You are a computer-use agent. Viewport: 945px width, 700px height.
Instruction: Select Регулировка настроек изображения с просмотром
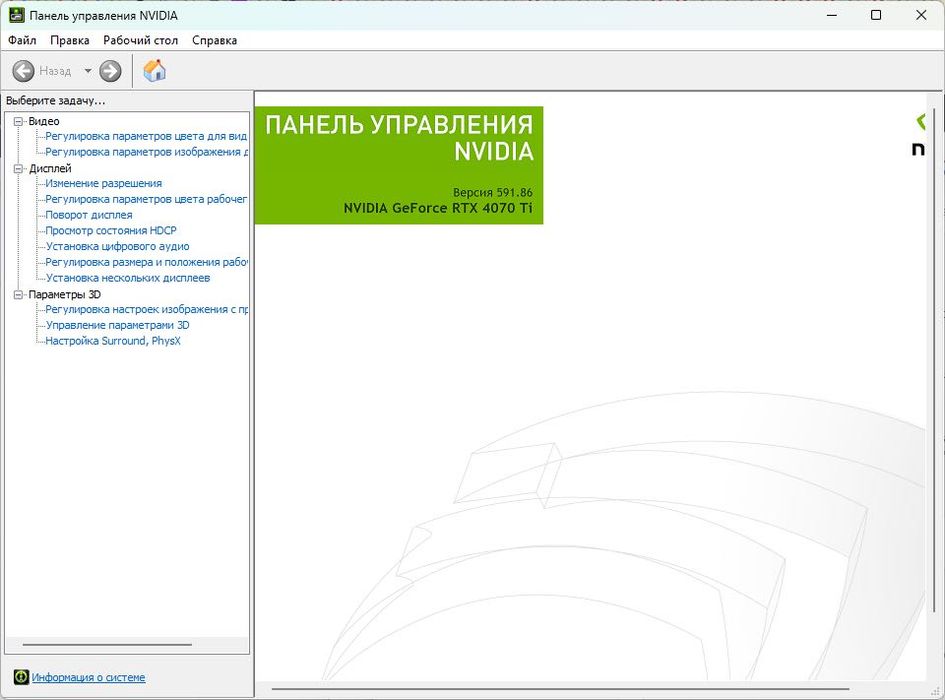pos(146,309)
